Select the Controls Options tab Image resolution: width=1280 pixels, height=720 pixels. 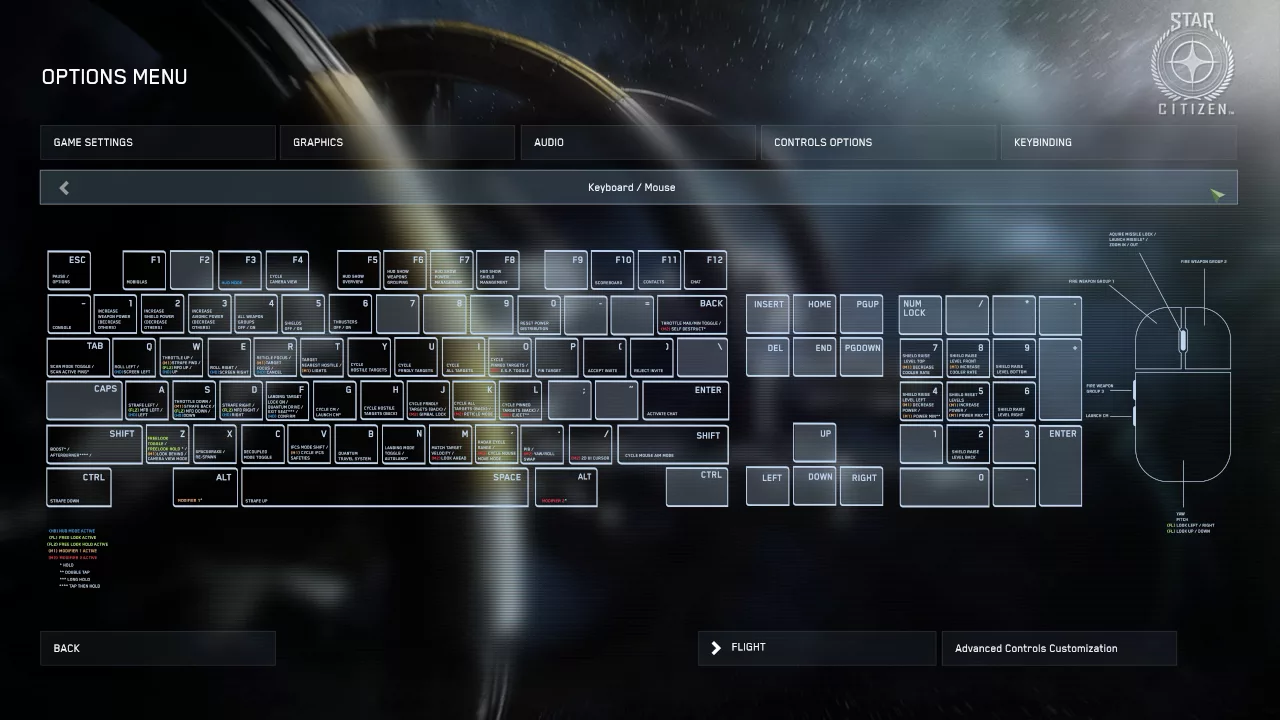(x=878, y=142)
